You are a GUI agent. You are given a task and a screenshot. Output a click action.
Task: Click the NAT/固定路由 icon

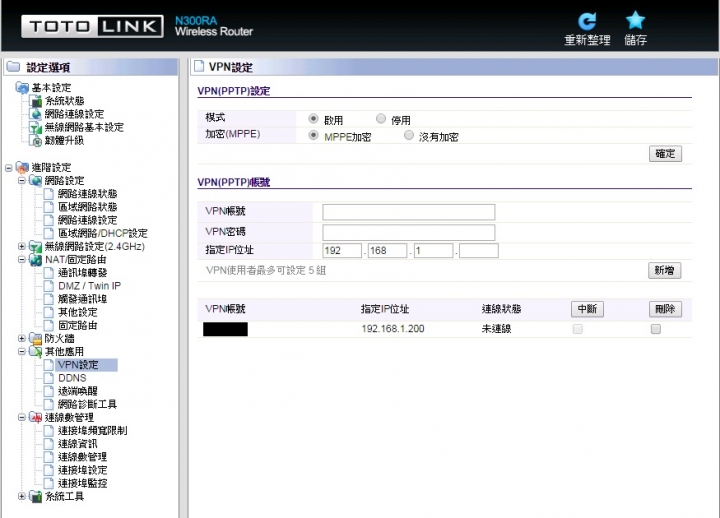click(x=36, y=259)
